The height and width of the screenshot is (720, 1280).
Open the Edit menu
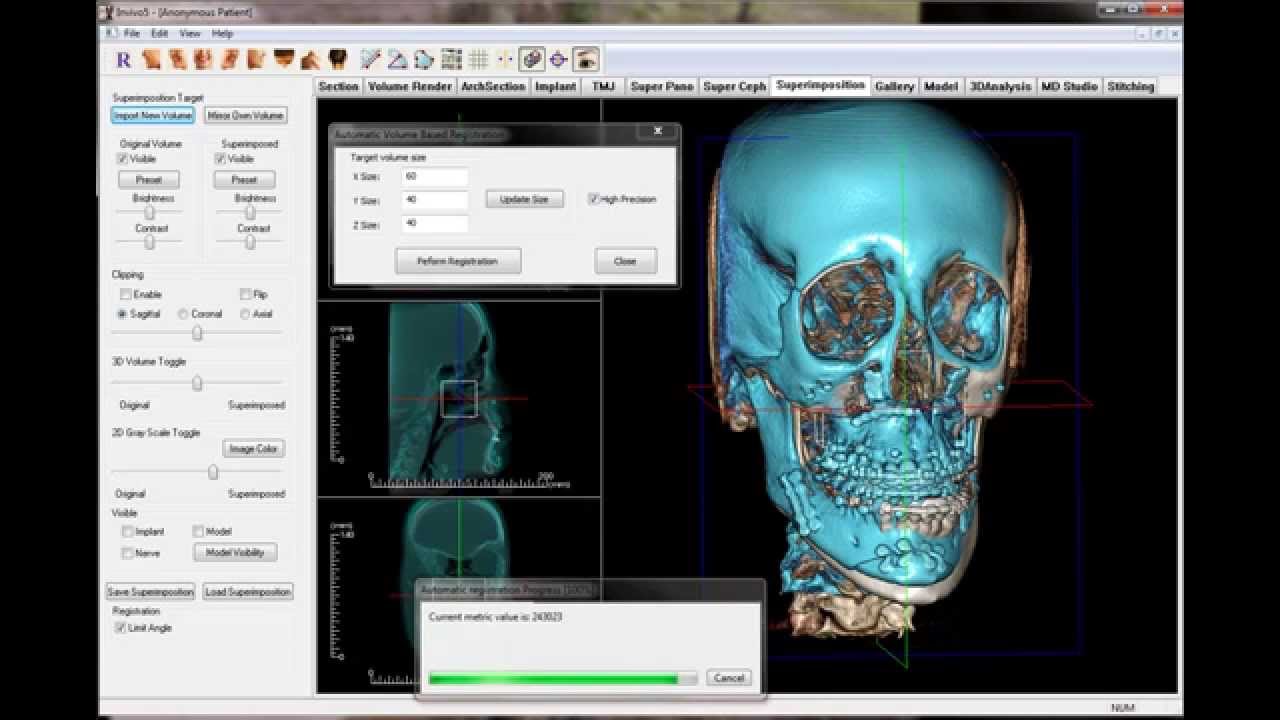point(160,33)
